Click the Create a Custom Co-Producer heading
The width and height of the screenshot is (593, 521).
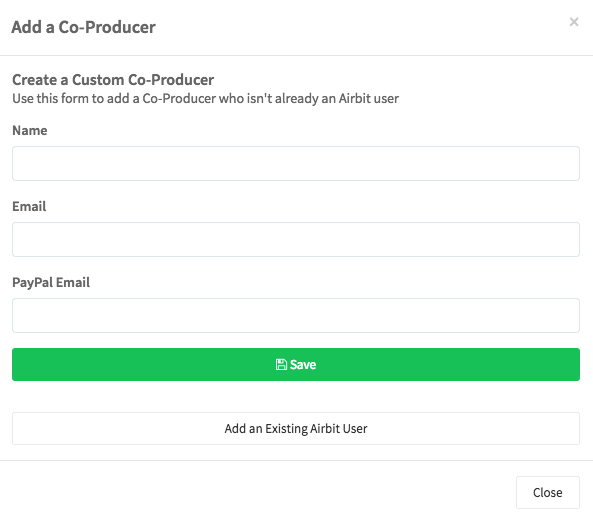(113, 80)
